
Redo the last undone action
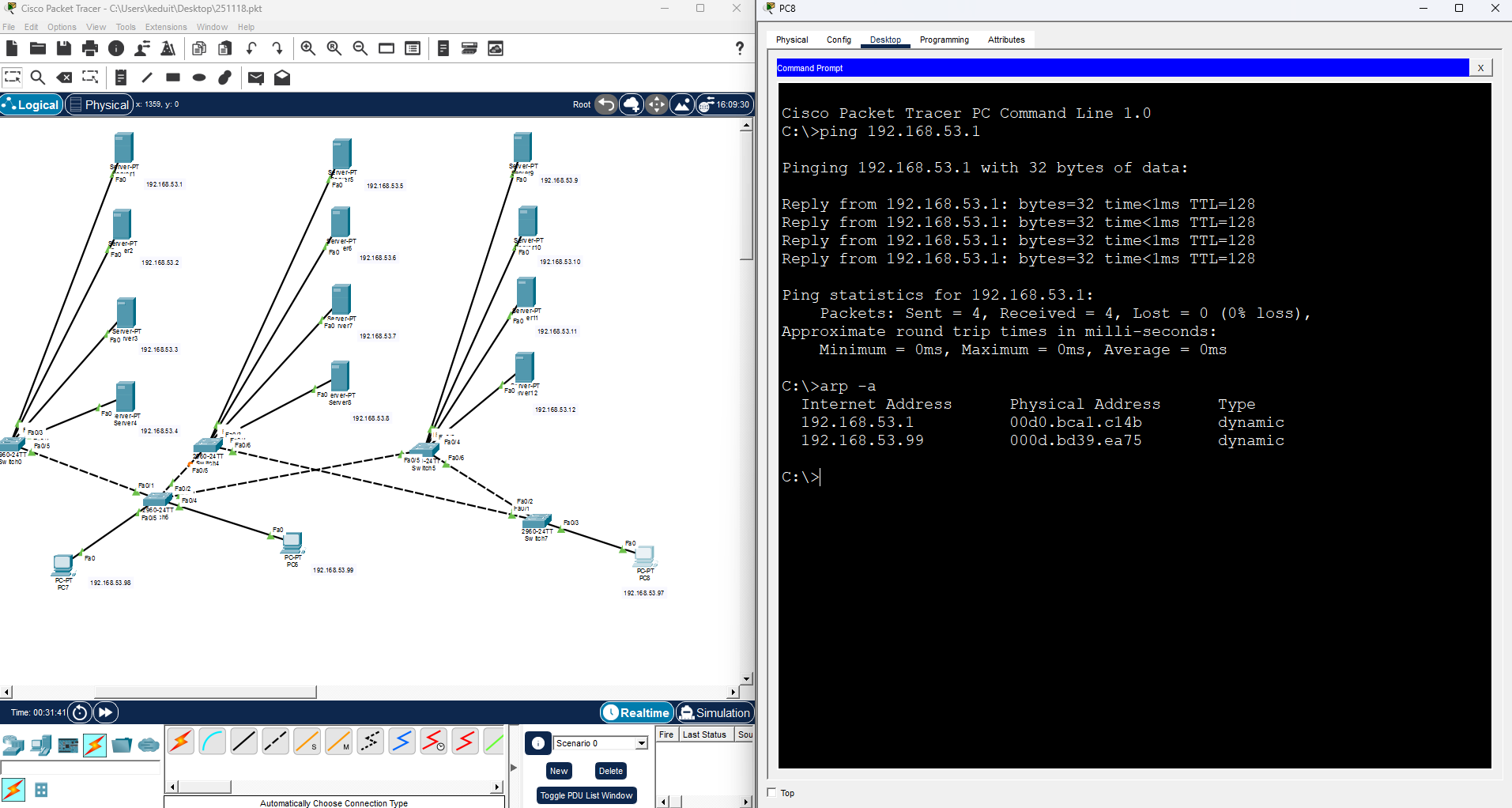pyautogui.click(x=277, y=48)
